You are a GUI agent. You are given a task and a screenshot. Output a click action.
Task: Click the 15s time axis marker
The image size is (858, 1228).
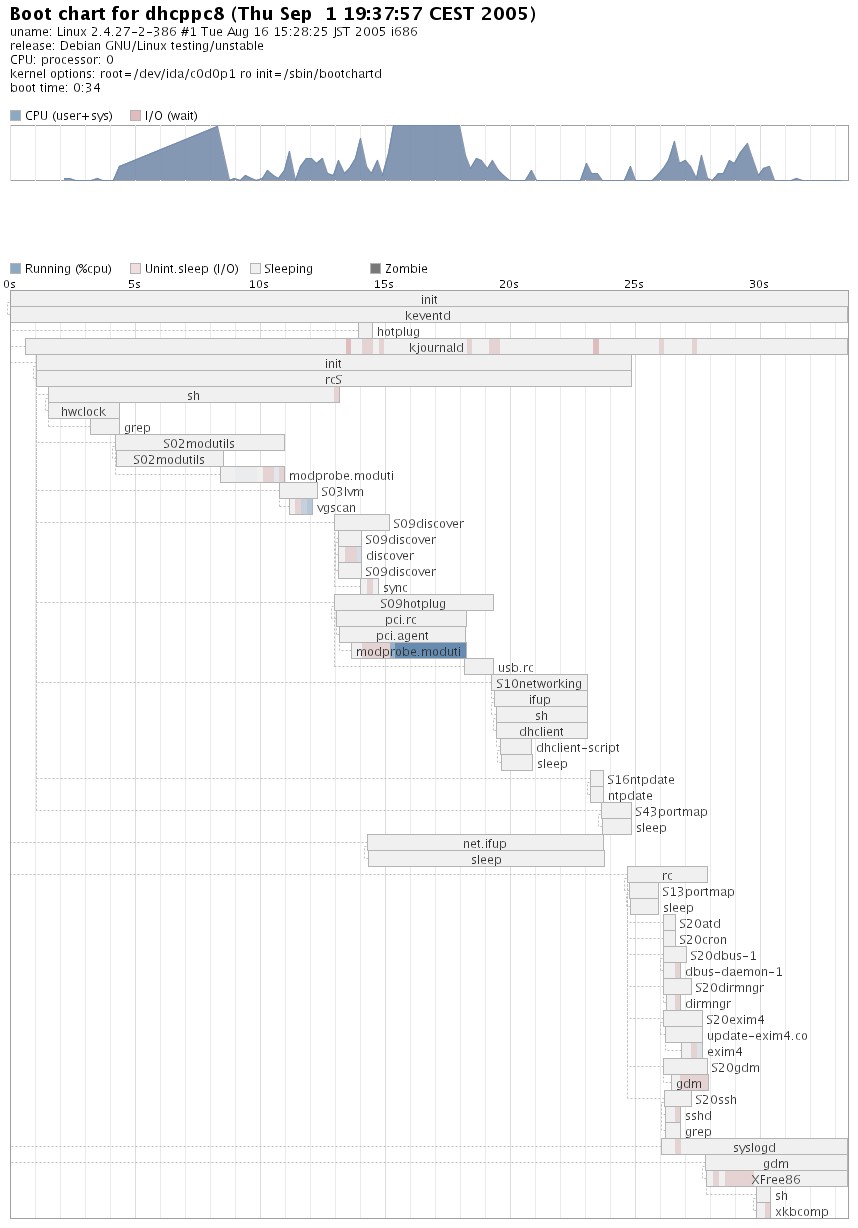(x=384, y=284)
